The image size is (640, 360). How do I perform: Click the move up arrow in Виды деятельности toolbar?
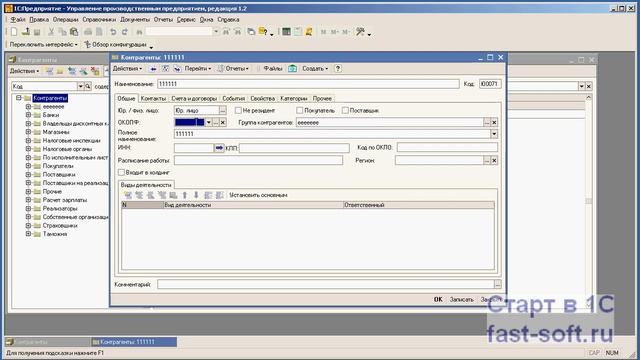(185, 195)
